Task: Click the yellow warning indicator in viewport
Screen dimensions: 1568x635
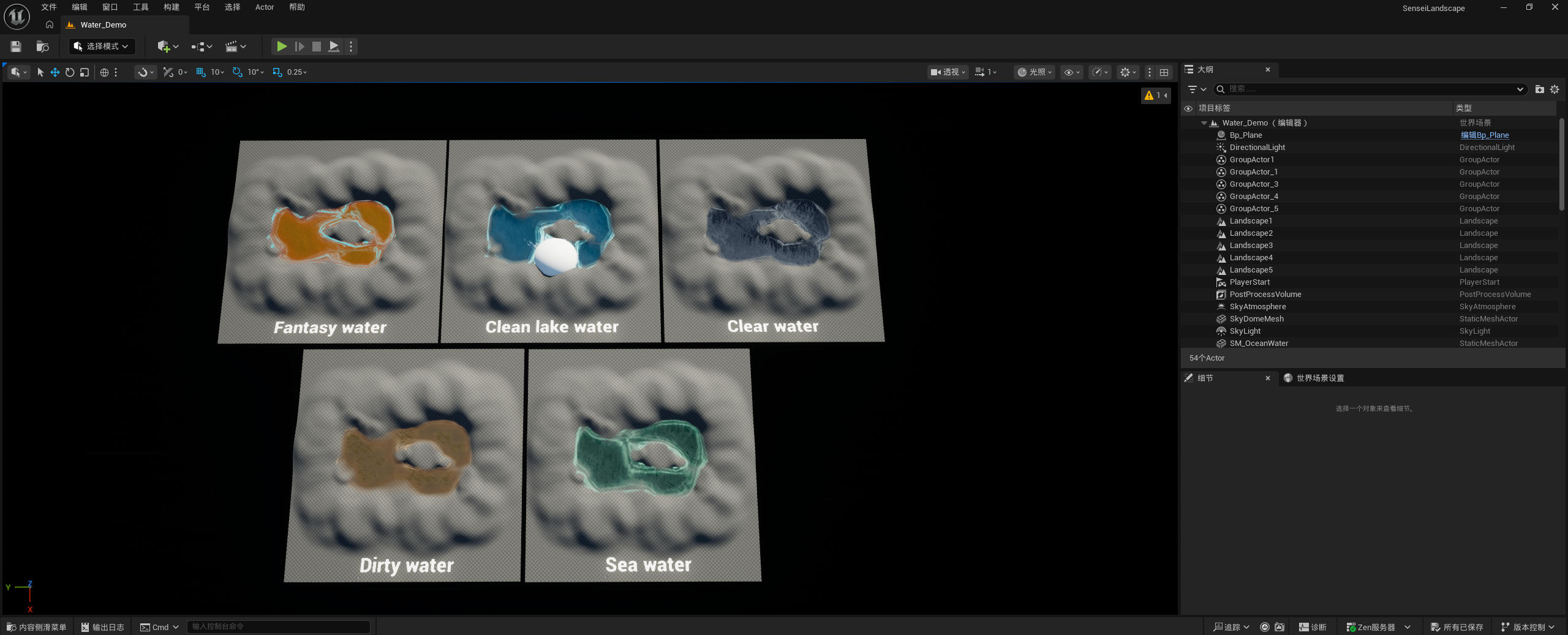Action: (x=1156, y=96)
